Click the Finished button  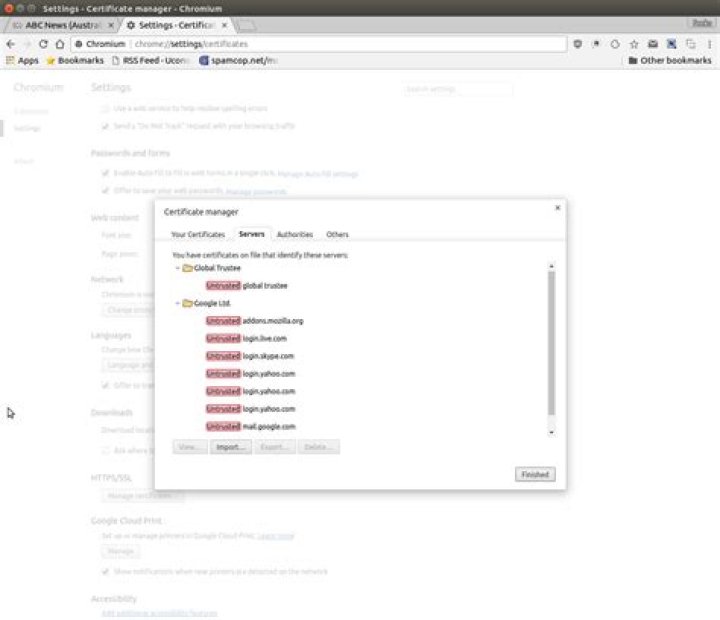(535, 474)
